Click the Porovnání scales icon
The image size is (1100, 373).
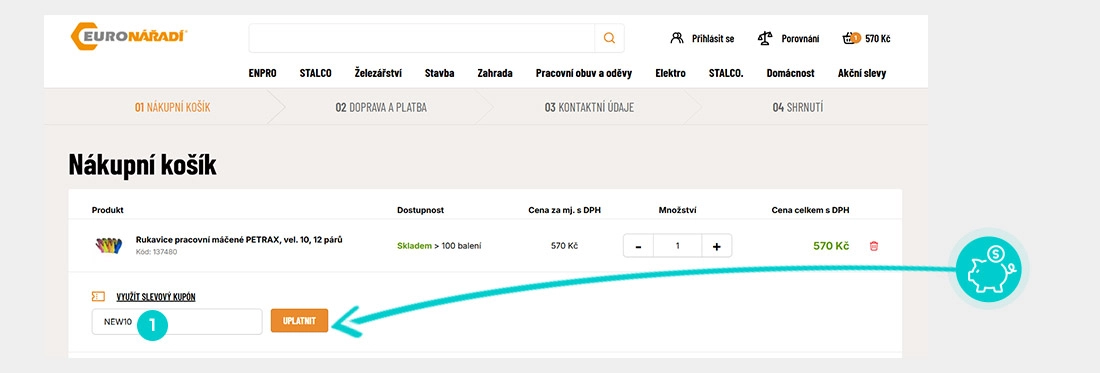point(765,38)
